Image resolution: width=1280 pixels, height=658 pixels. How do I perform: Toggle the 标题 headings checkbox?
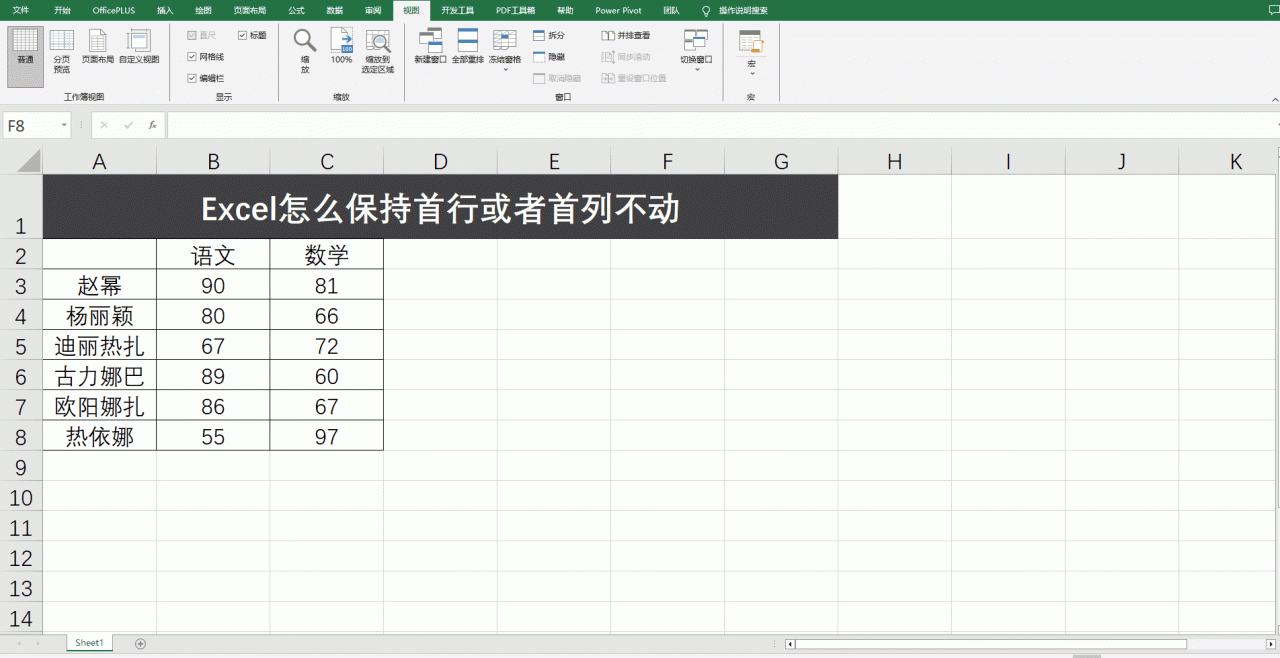pyautogui.click(x=242, y=35)
